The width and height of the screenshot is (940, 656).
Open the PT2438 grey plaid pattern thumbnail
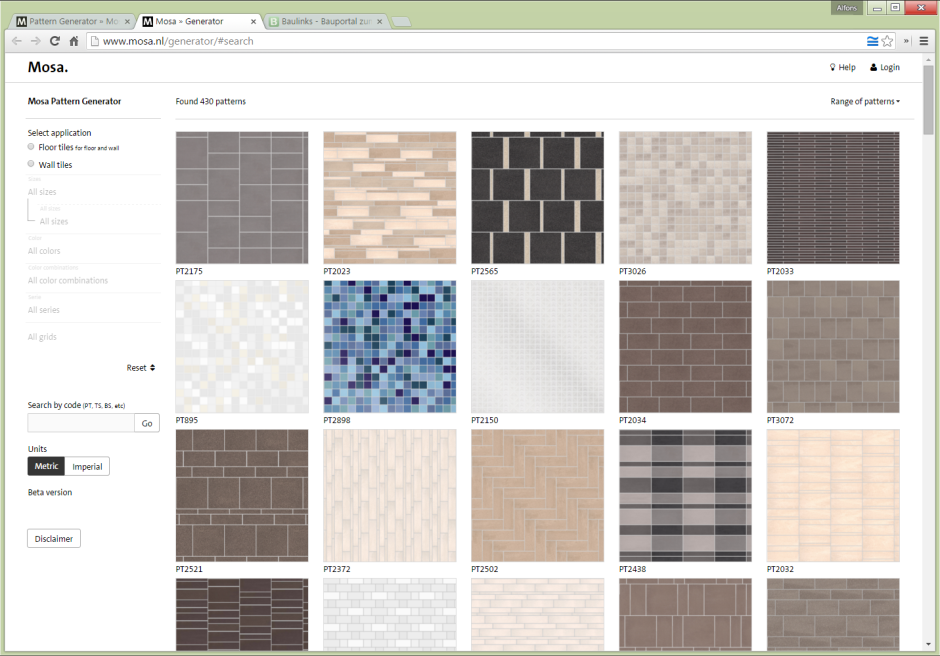point(685,495)
